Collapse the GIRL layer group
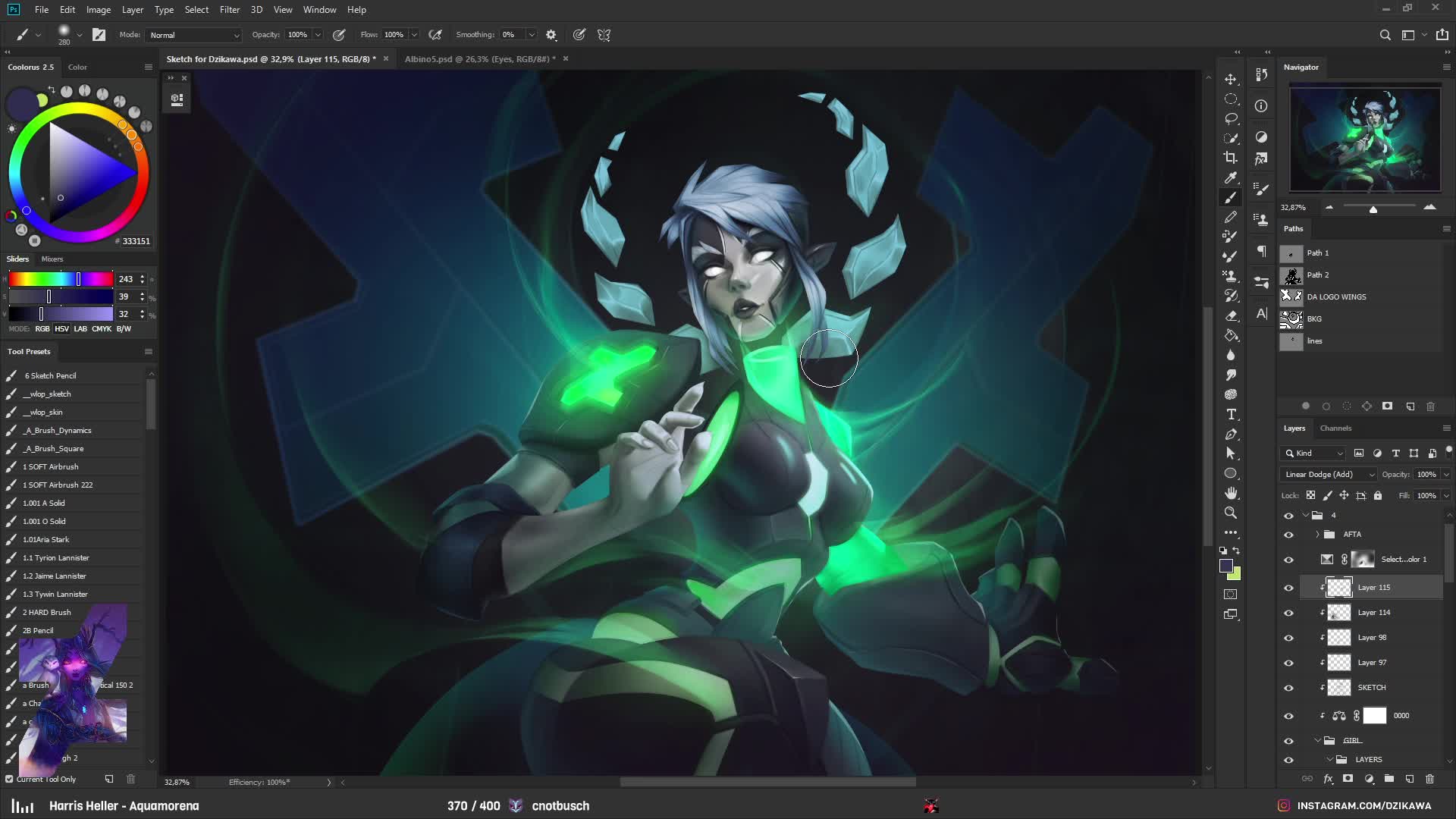Screen dimensions: 1456x819 [x=1318, y=740]
